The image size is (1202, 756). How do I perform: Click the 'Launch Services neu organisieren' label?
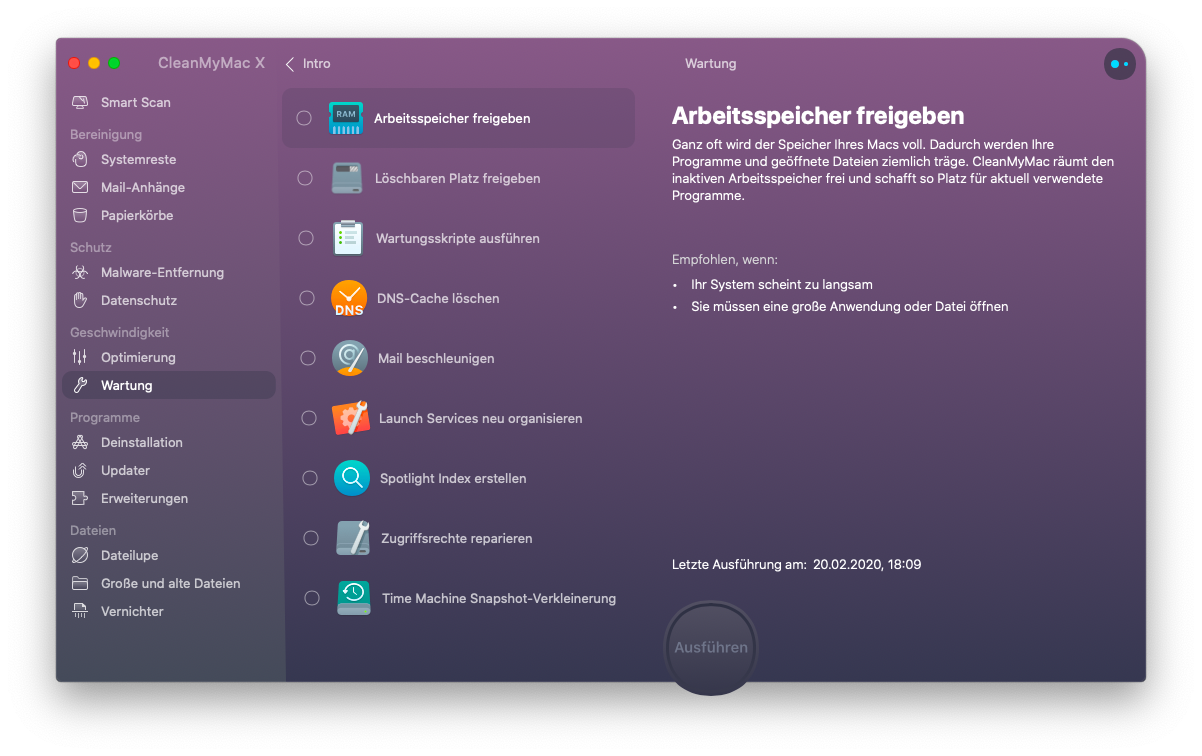(x=481, y=418)
